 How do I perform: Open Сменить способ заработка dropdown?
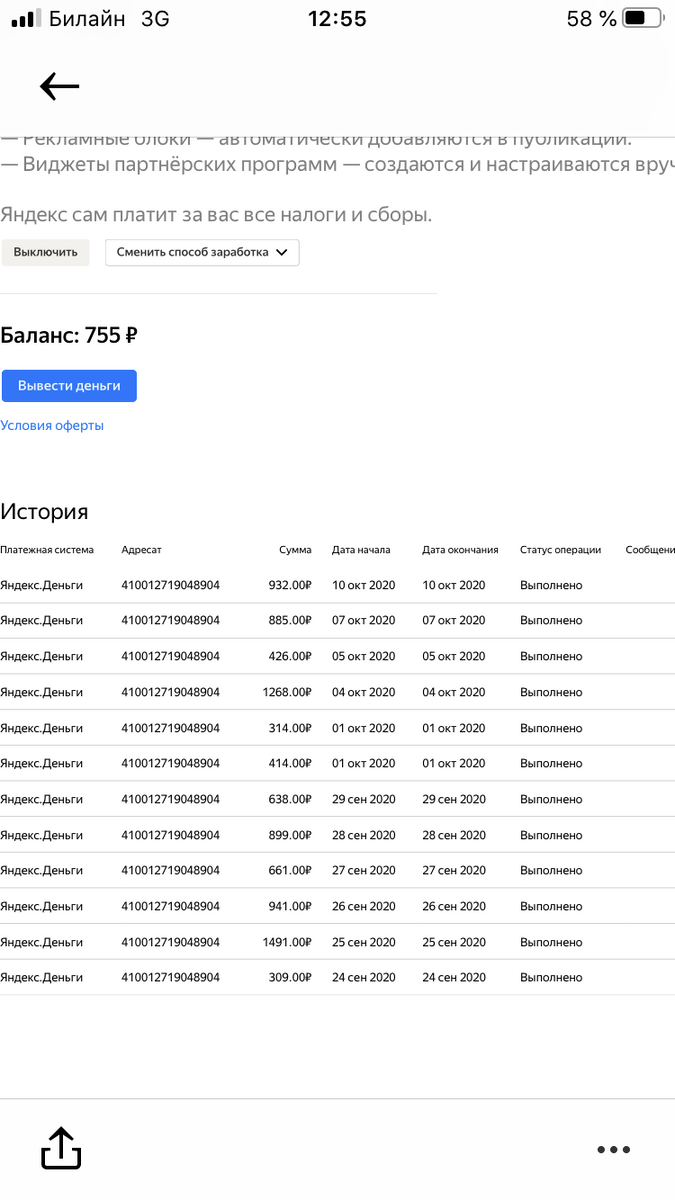pyautogui.click(x=202, y=252)
